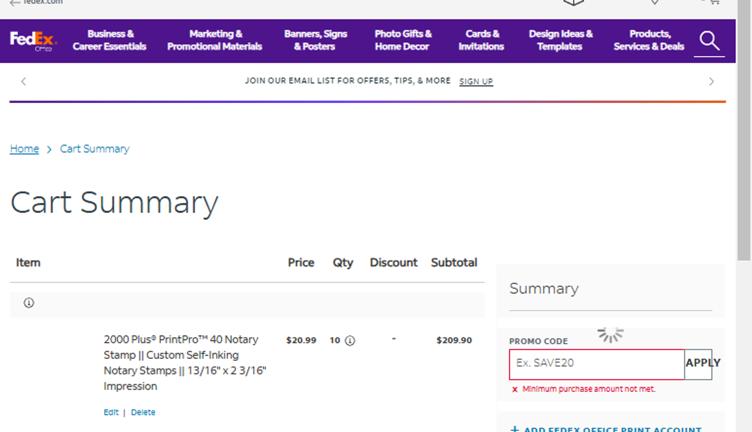Go to previous banner with left chevron
Image resolution: width=752 pixels, height=432 pixels.
click(x=24, y=82)
